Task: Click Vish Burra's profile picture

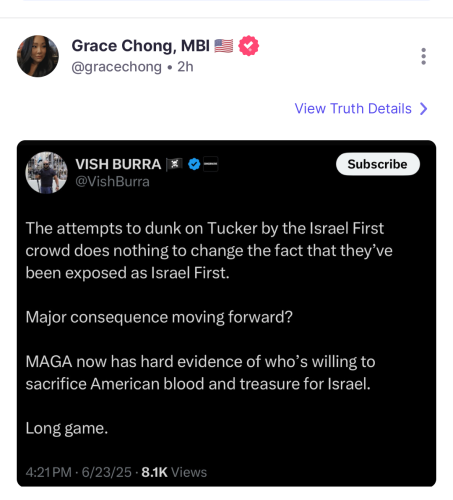Action: click(x=46, y=173)
